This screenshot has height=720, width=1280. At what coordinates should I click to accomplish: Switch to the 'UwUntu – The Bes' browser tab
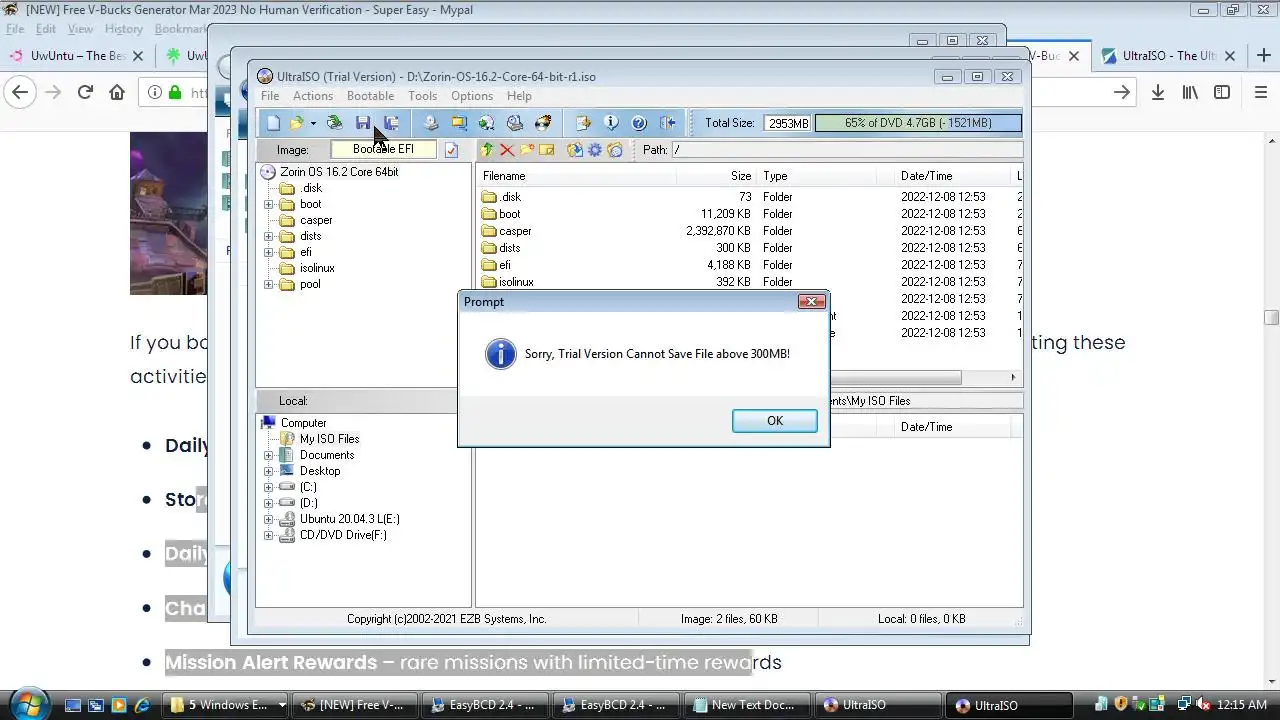click(x=76, y=56)
